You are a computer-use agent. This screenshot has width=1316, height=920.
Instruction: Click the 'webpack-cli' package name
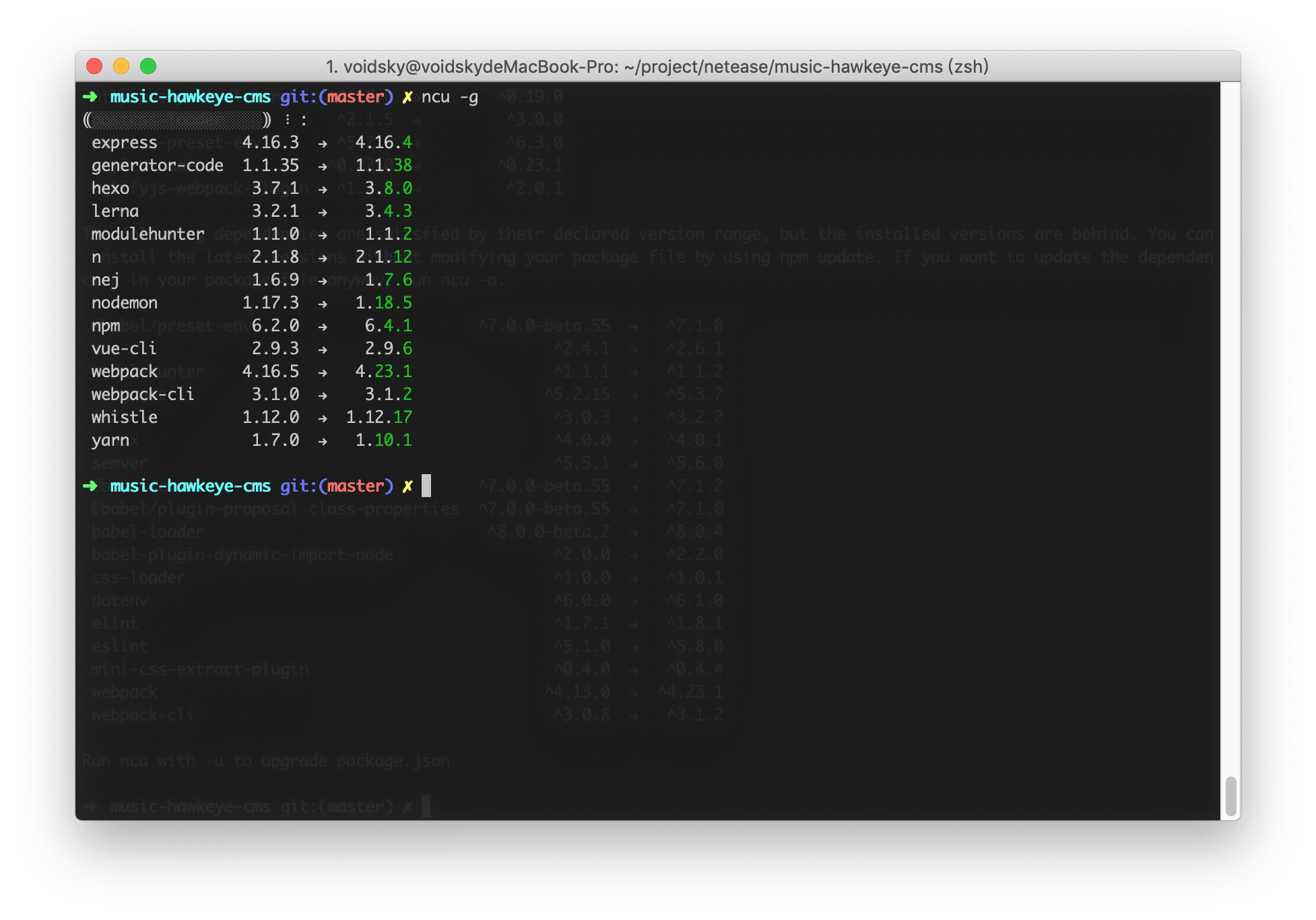pyautogui.click(x=143, y=395)
